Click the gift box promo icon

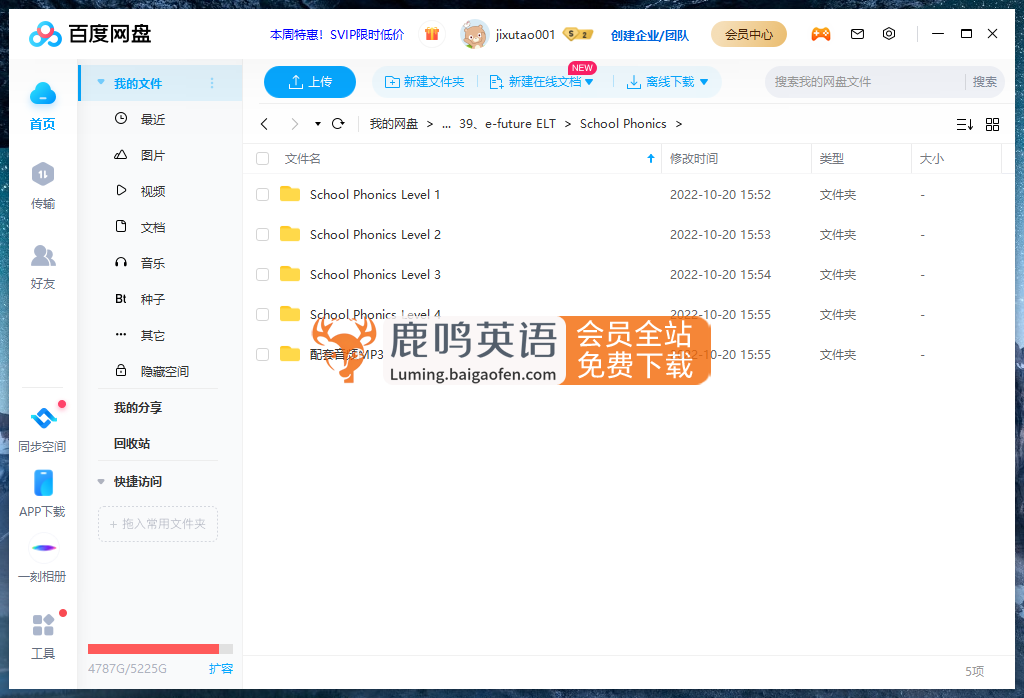(432, 34)
